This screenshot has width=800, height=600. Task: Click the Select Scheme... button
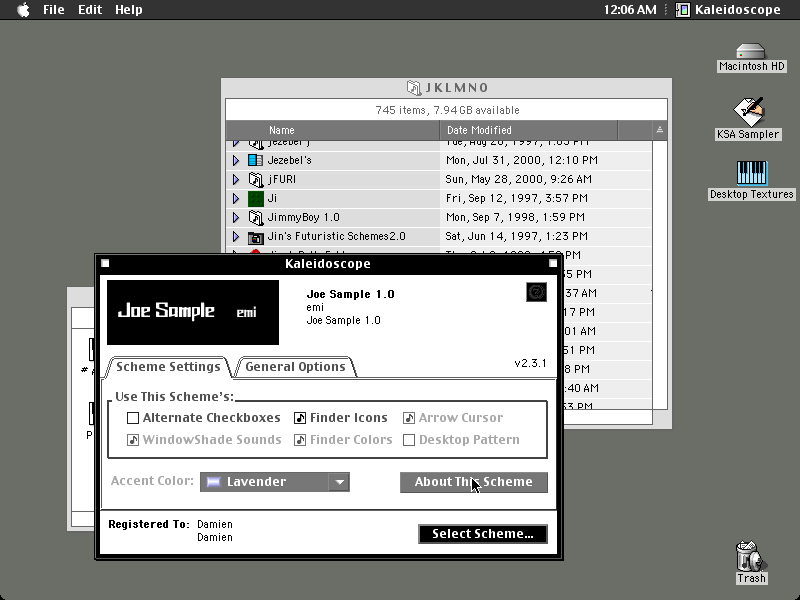click(483, 534)
